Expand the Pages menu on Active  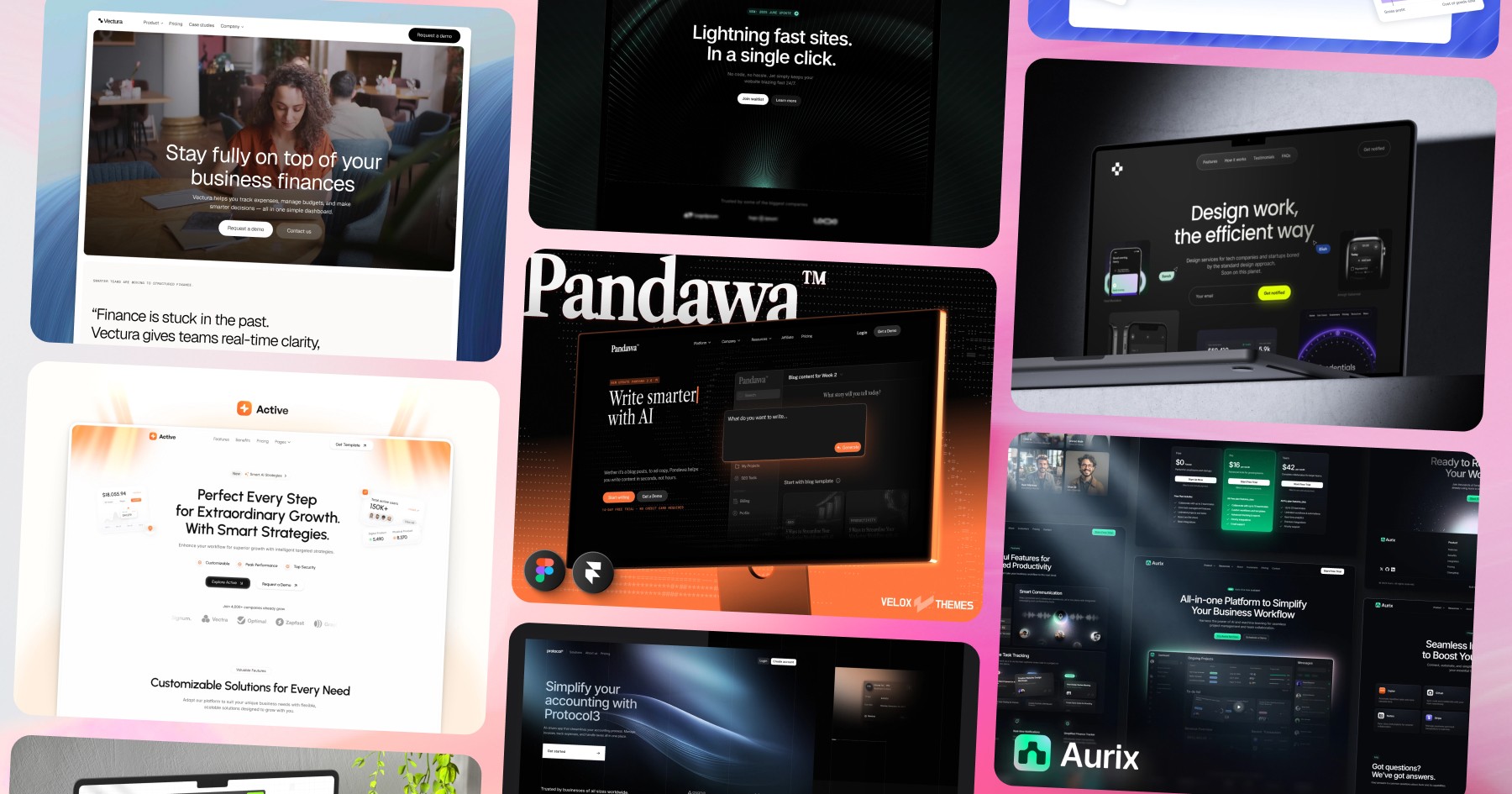[x=282, y=442]
